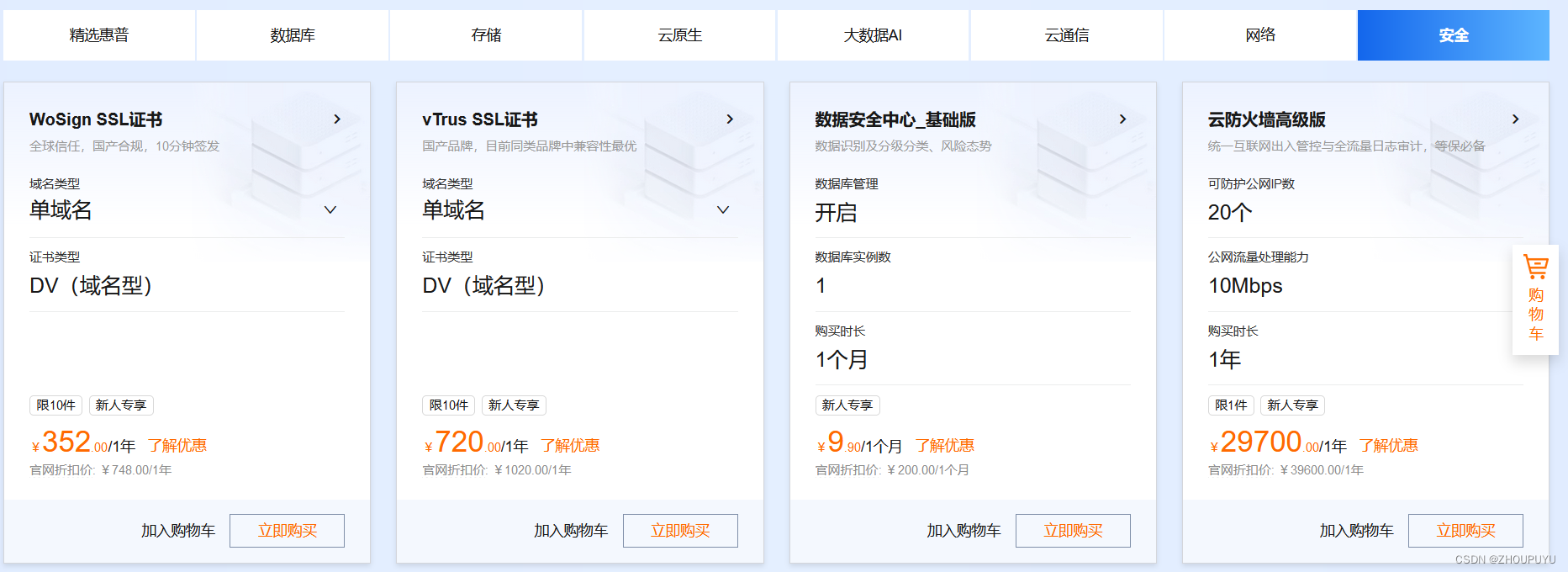Switch to 云原生 tab
This screenshot has width=1568, height=572.
point(679,35)
